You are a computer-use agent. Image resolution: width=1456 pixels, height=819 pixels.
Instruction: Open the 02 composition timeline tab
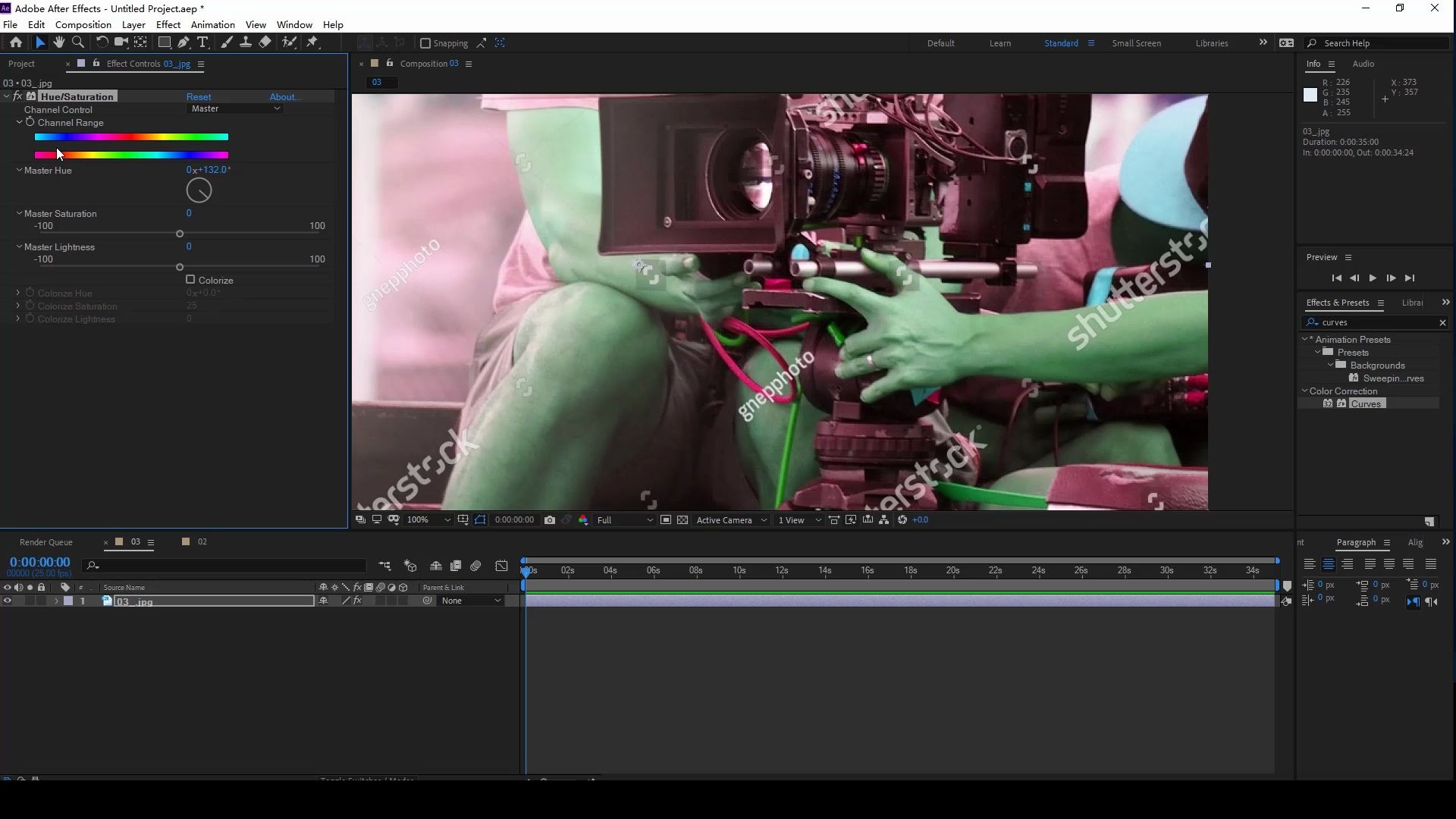tap(202, 542)
